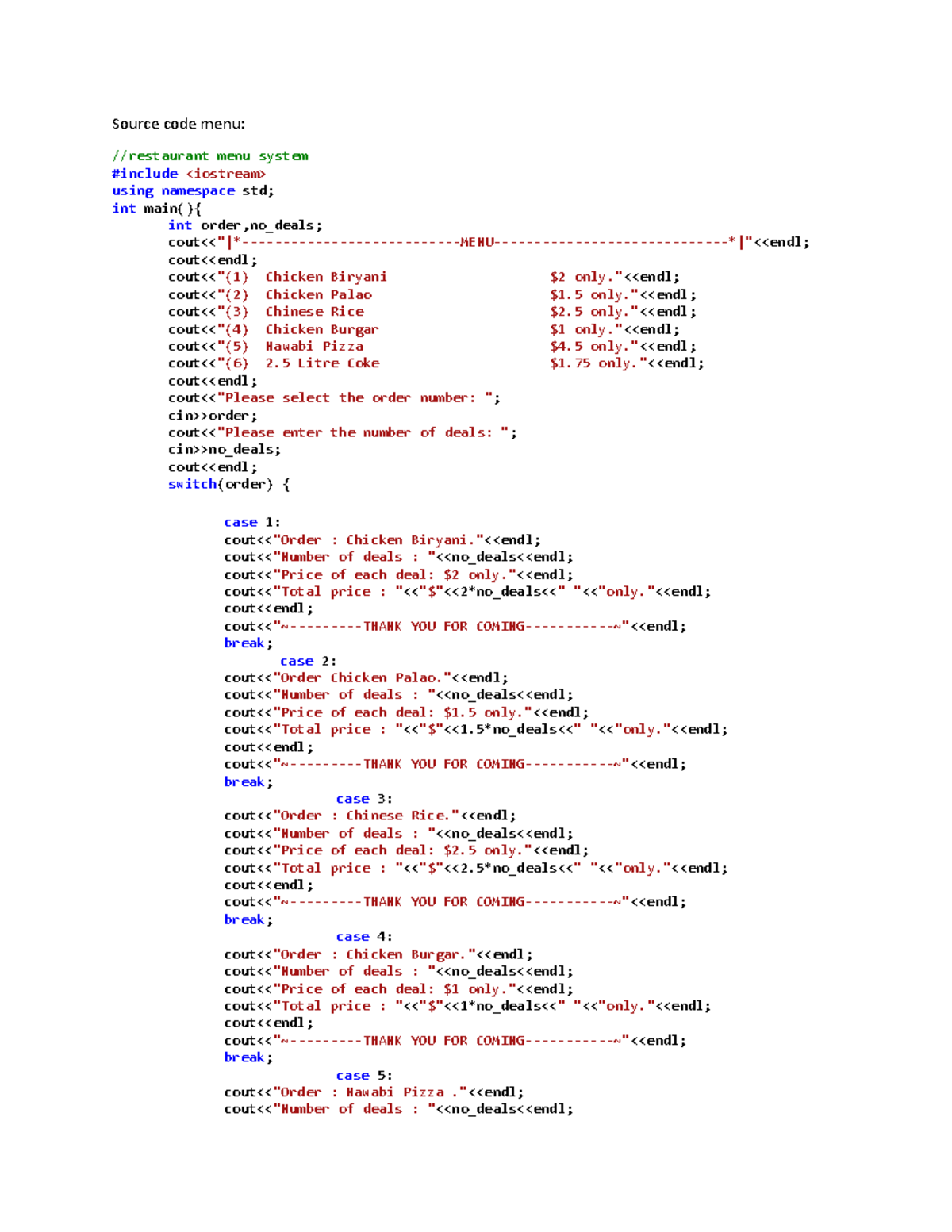The width and height of the screenshot is (952, 1232).
Task: Click the '1*no_deals' total price line
Action: tap(468, 1006)
